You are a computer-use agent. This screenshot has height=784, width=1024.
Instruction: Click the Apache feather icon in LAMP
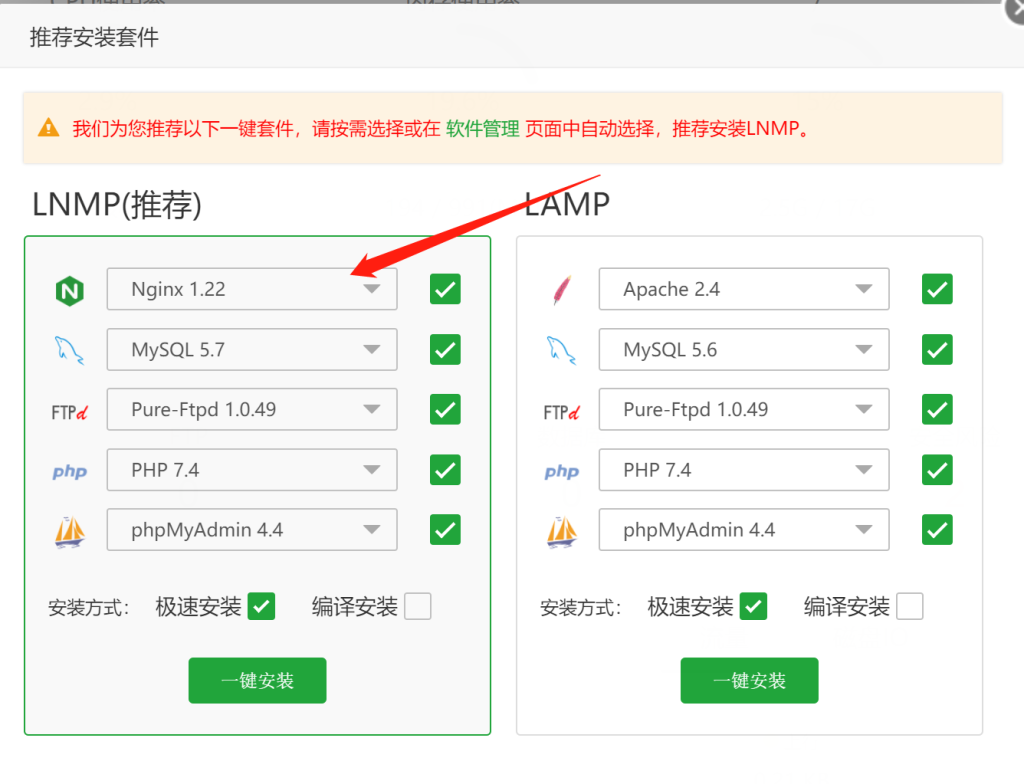point(562,290)
